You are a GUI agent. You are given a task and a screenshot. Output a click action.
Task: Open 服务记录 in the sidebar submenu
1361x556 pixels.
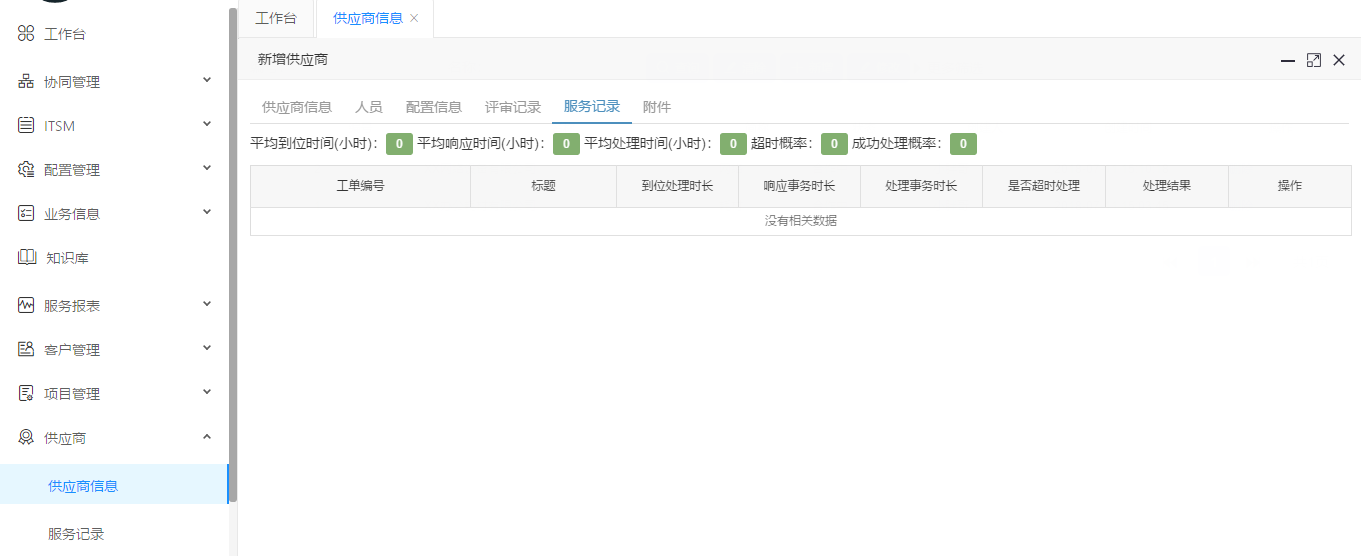[x=76, y=534]
